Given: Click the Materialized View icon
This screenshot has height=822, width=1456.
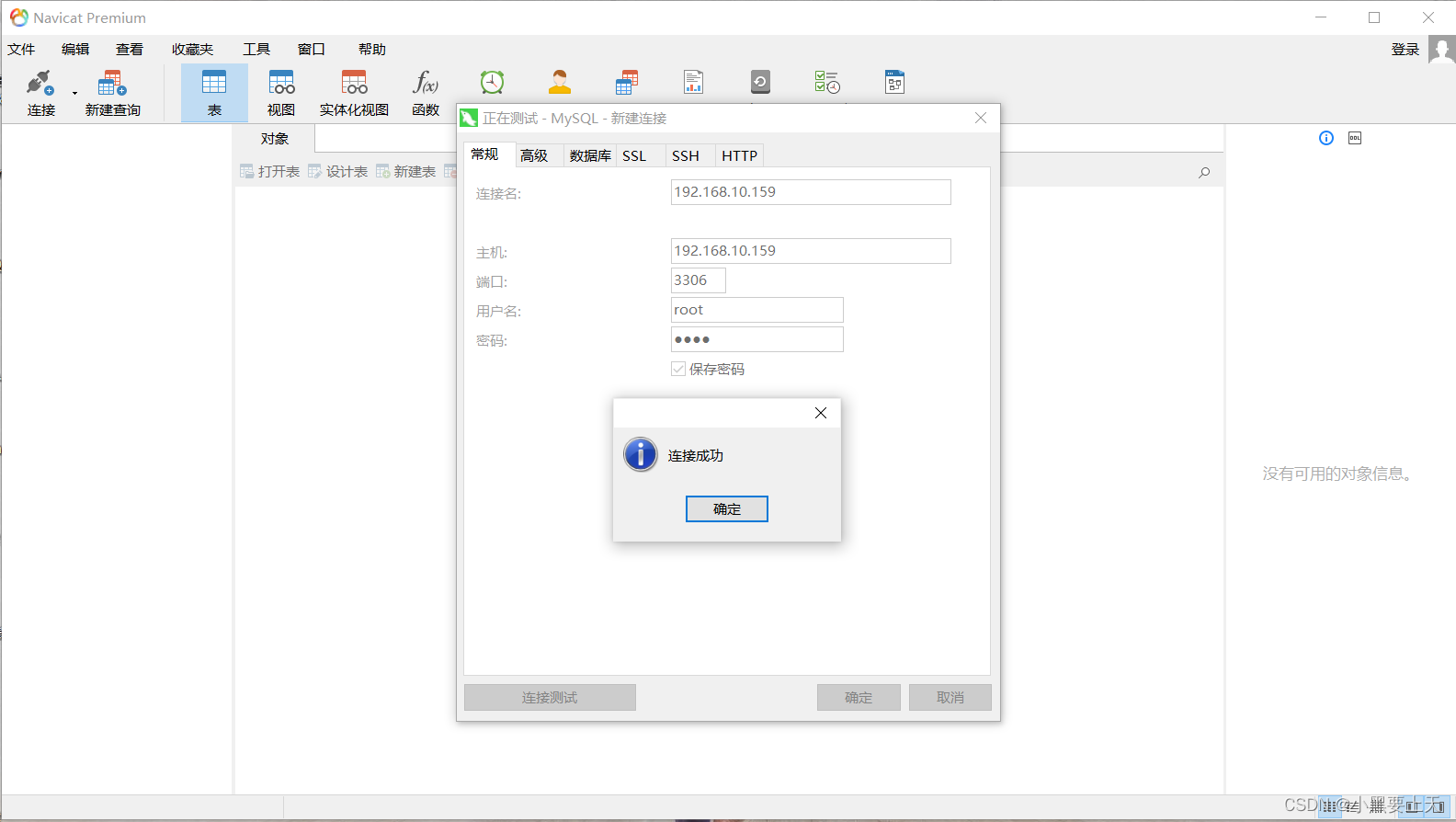Looking at the screenshot, I should (x=354, y=83).
